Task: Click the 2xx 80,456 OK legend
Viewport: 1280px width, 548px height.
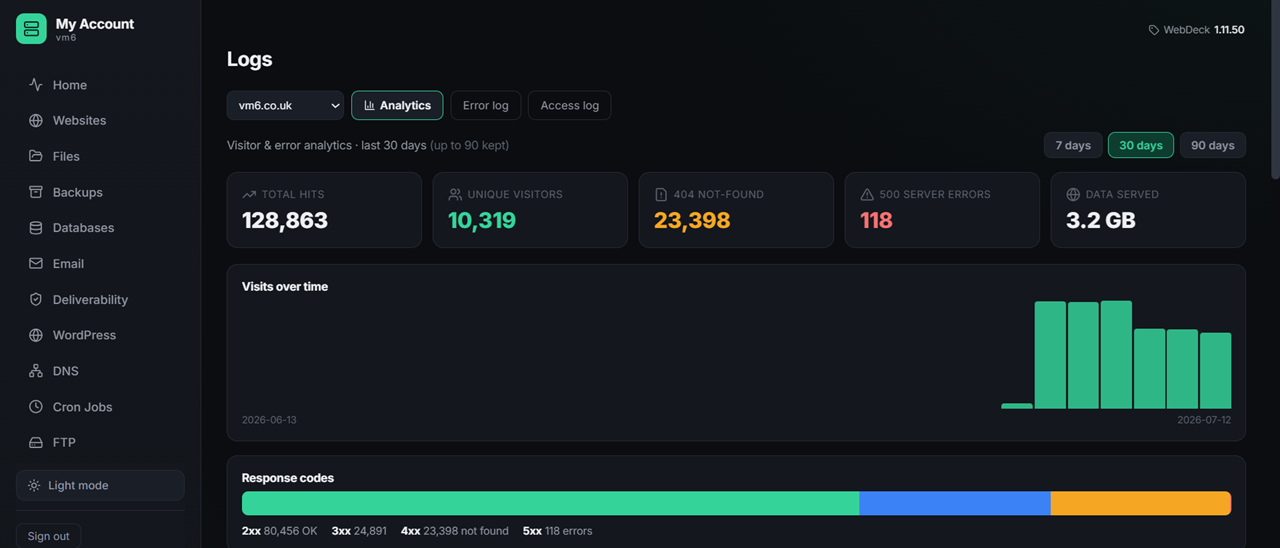Action: (x=279, y=531)
